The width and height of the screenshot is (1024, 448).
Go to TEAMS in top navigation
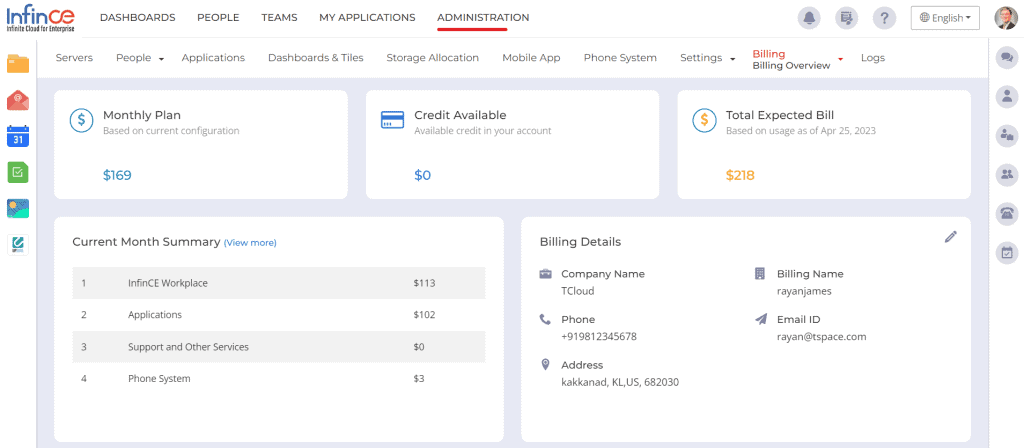pos(280,18)
